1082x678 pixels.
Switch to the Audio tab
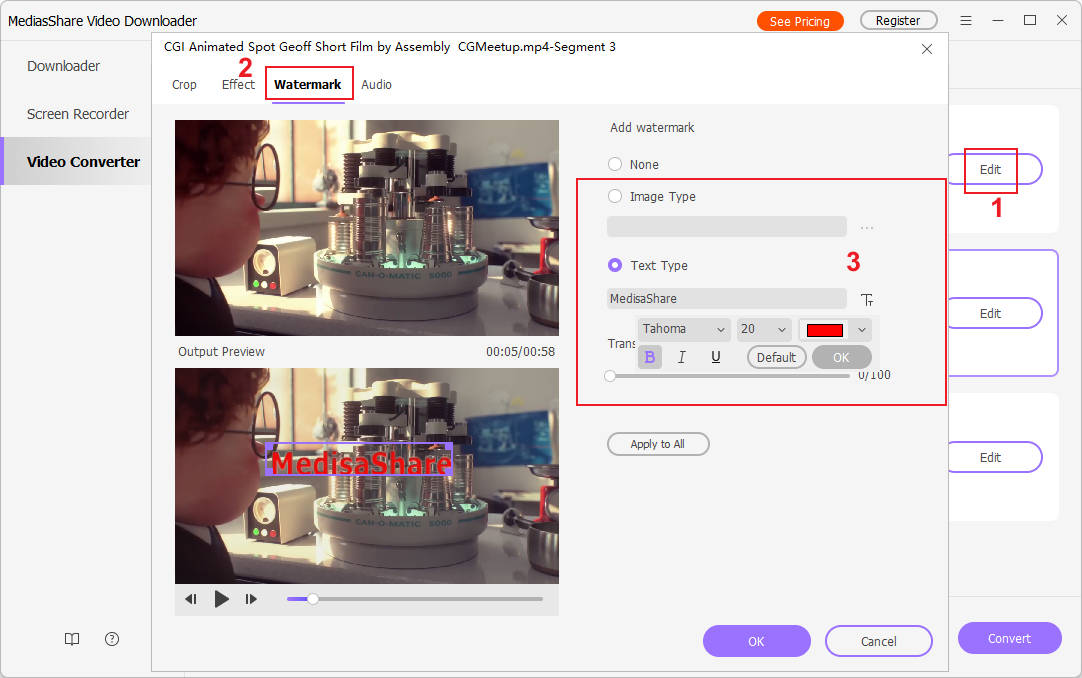click(376, 85)
